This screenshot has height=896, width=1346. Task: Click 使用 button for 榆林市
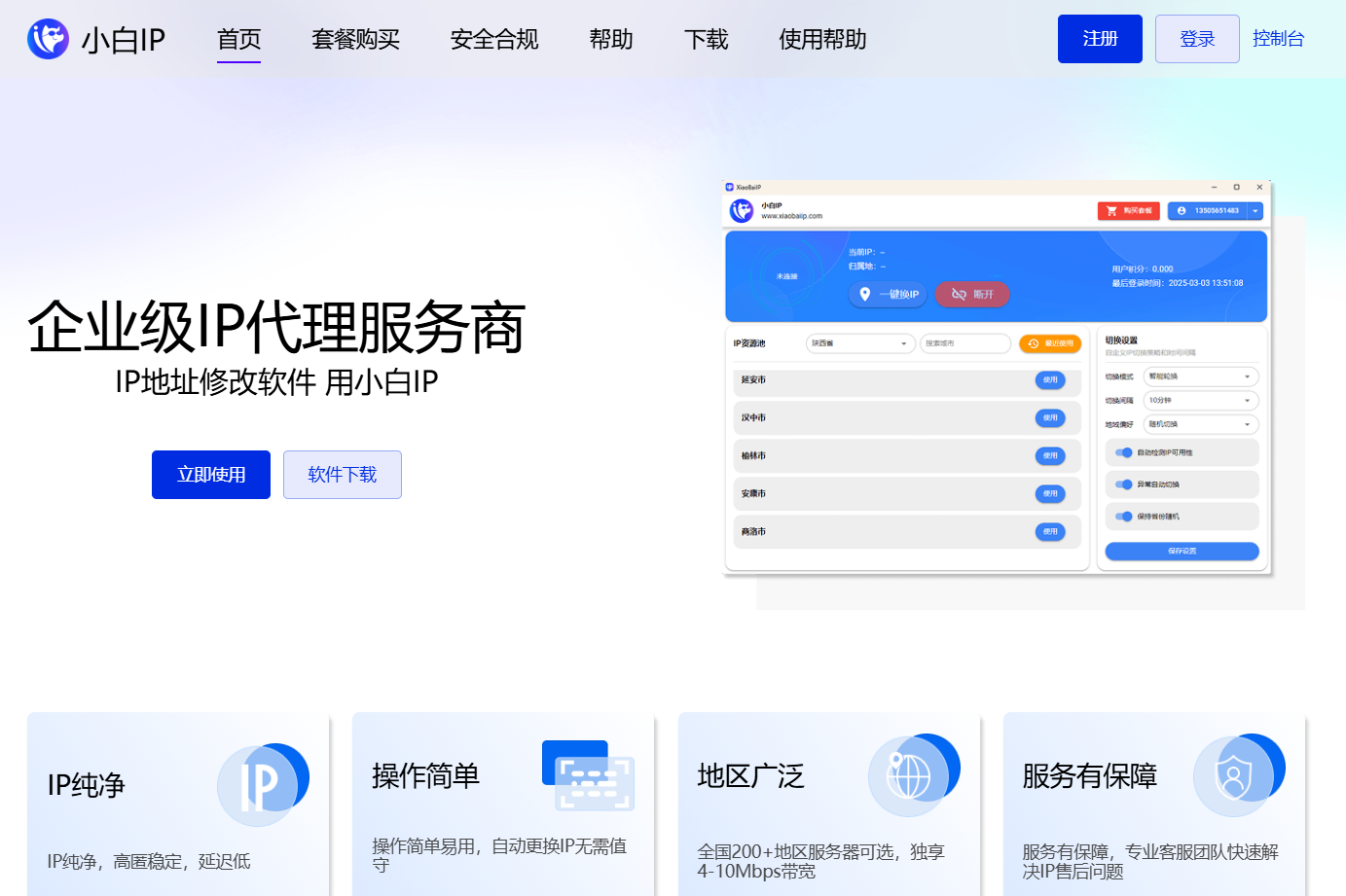[x=1050, y=456]
